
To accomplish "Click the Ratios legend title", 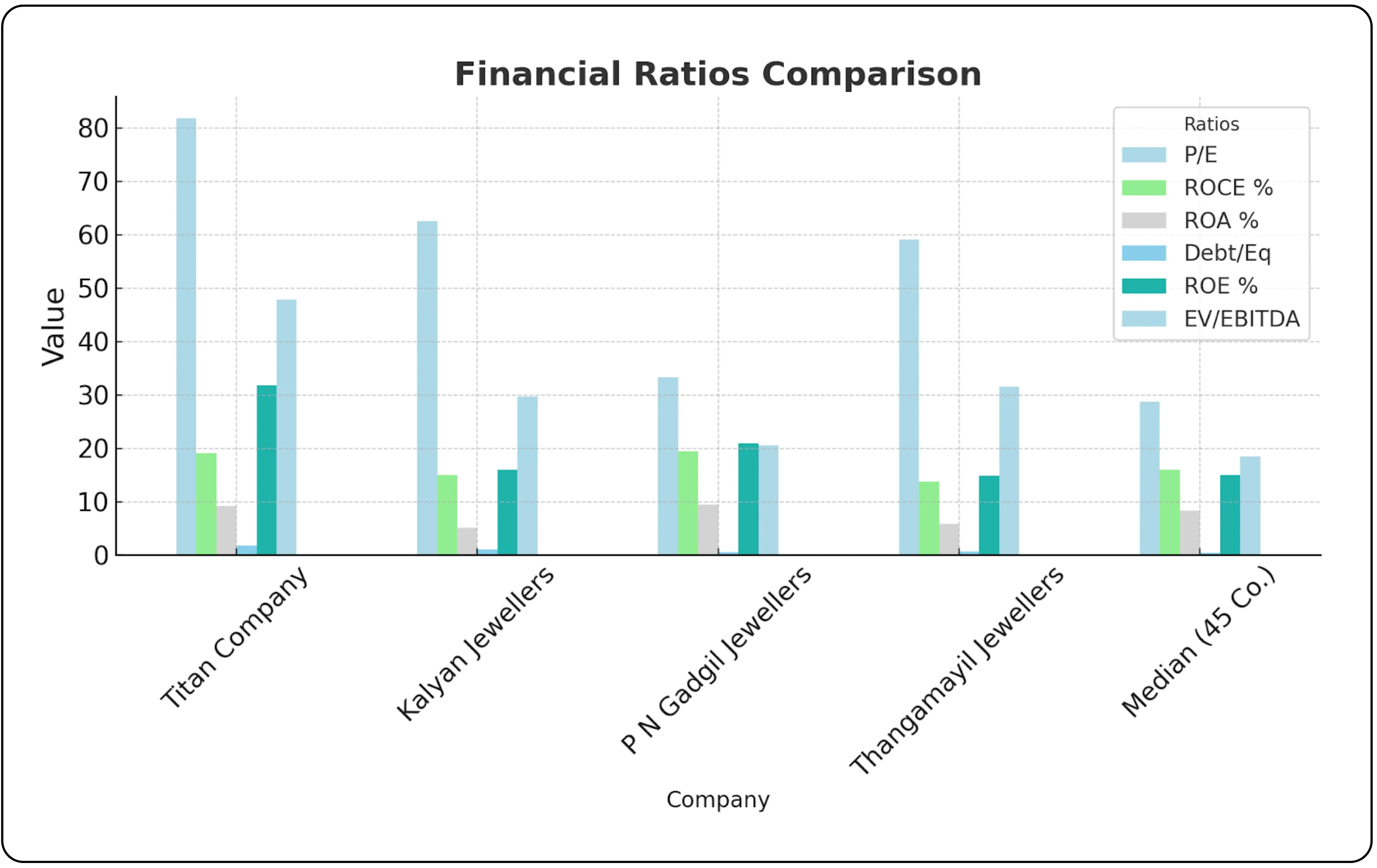I will 1211,124.
